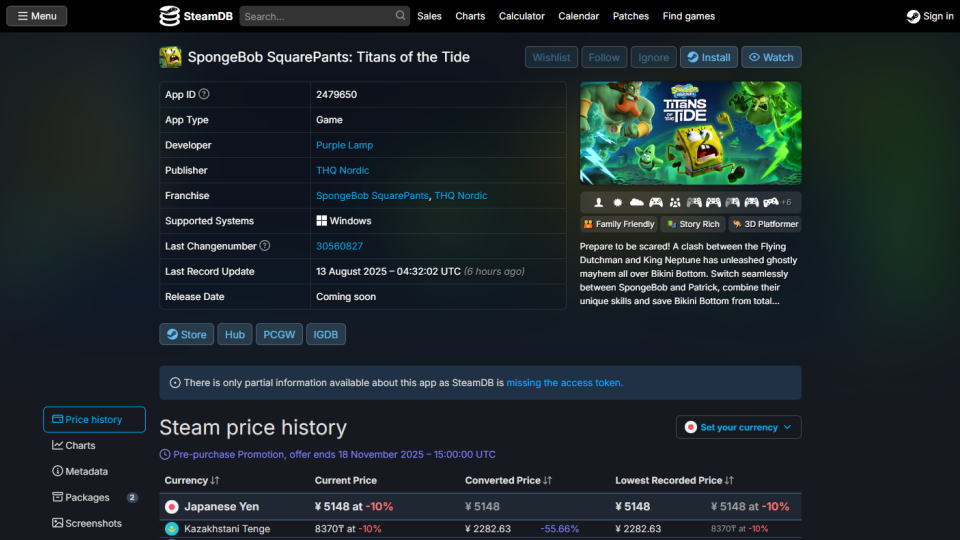This screenshot has width=960, height=540.
Task: Open the PCGW wiki button
Action: (x=279, y=334)
